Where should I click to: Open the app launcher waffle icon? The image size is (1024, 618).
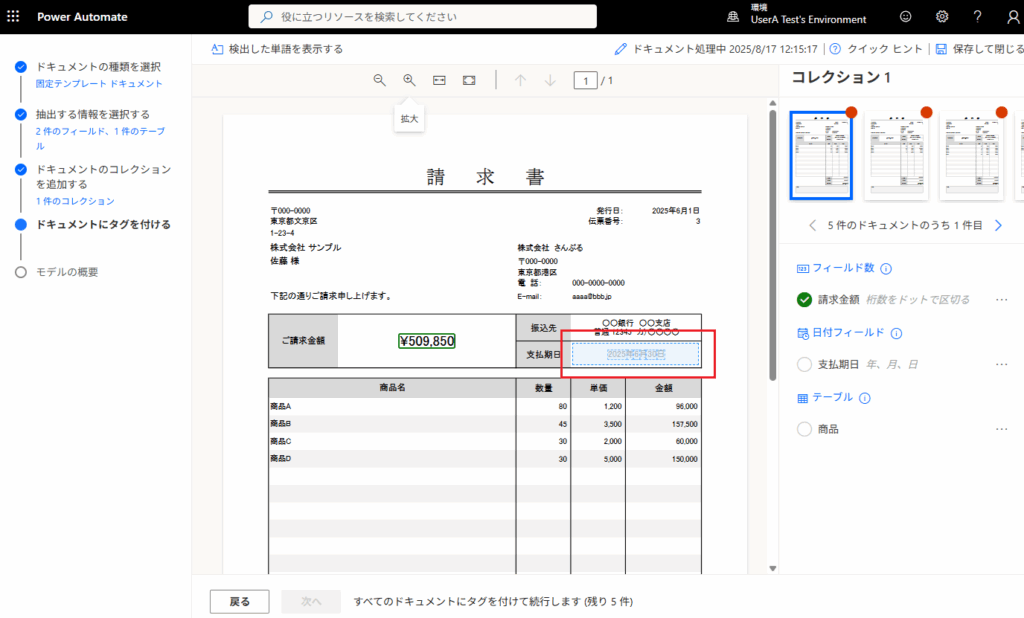pos(13,16)
